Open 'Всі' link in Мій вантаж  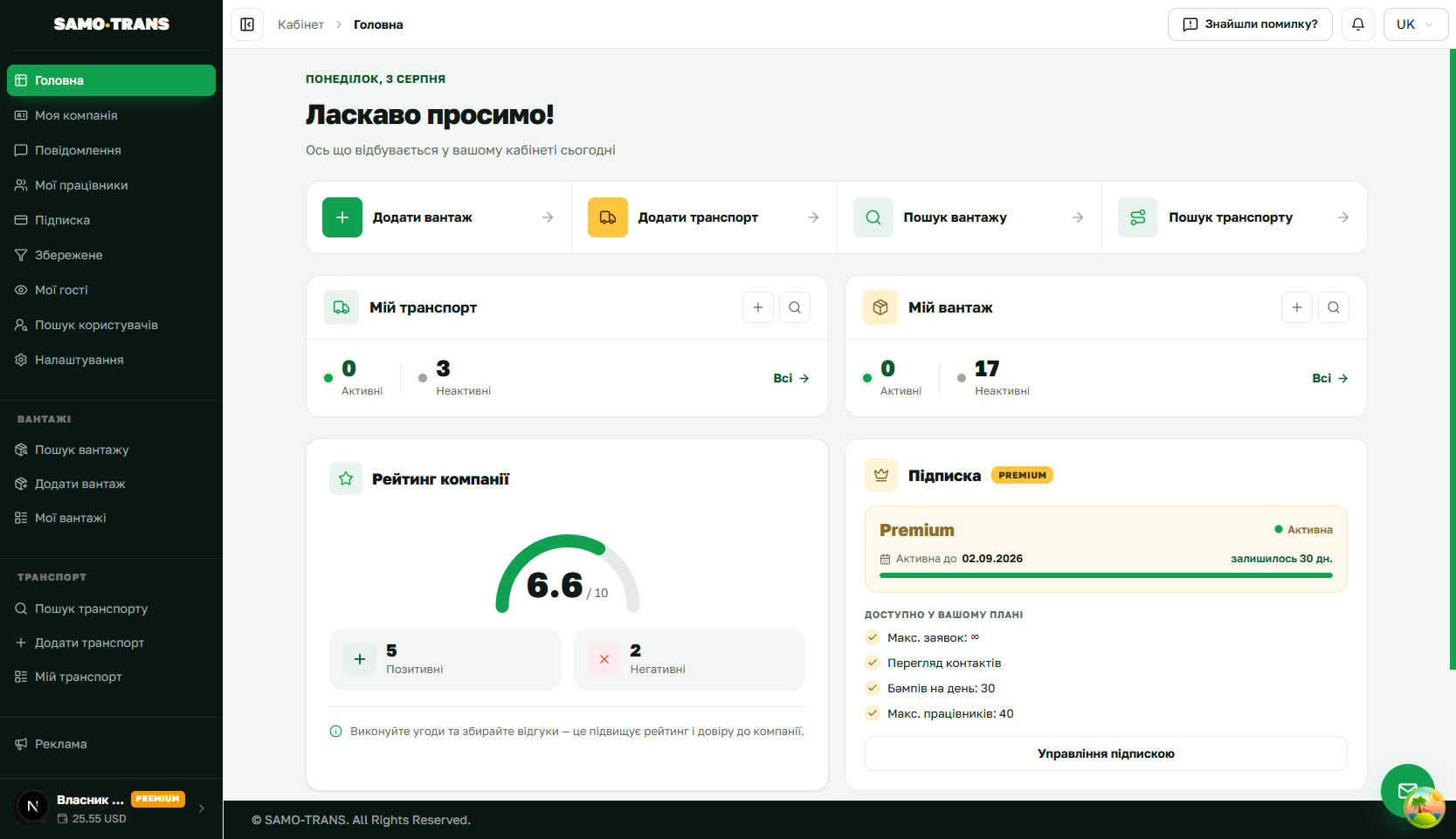pyautogui.click(x=1330, y=378)
